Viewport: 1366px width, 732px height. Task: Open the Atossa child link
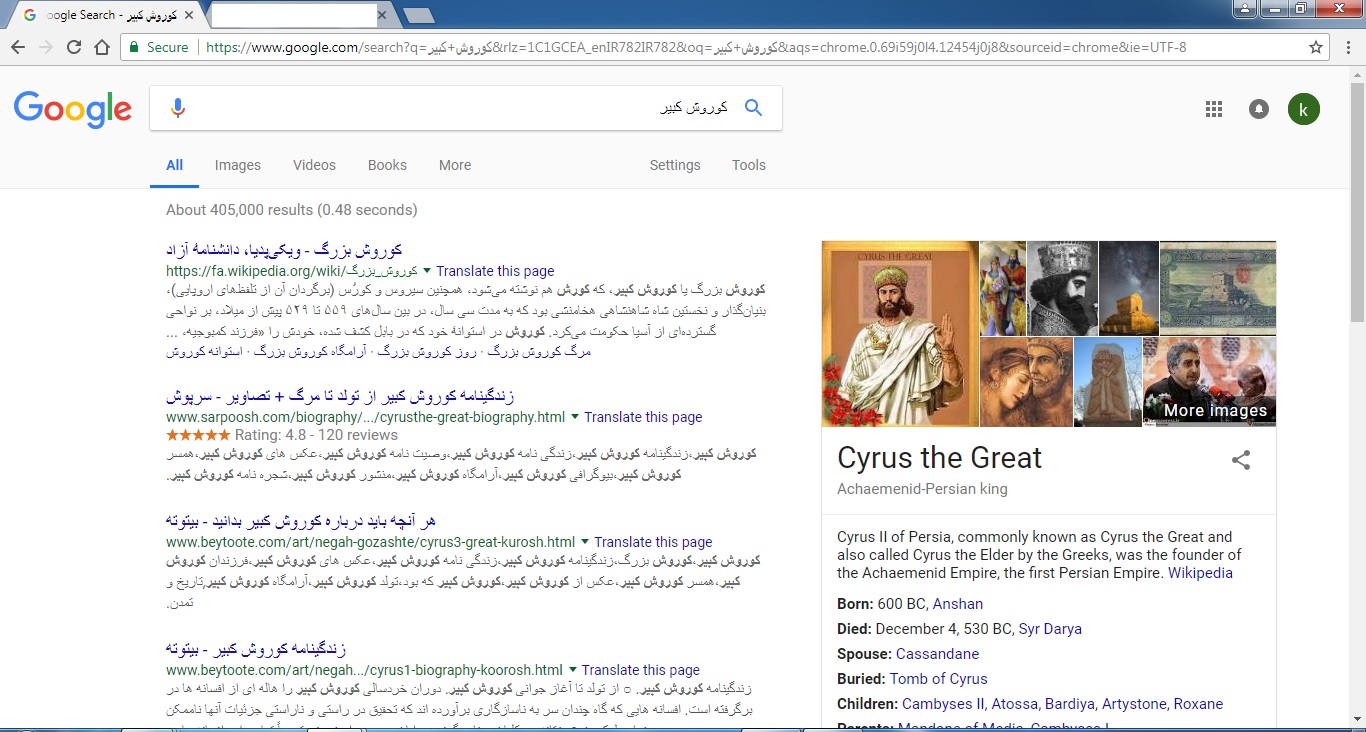1016,704
